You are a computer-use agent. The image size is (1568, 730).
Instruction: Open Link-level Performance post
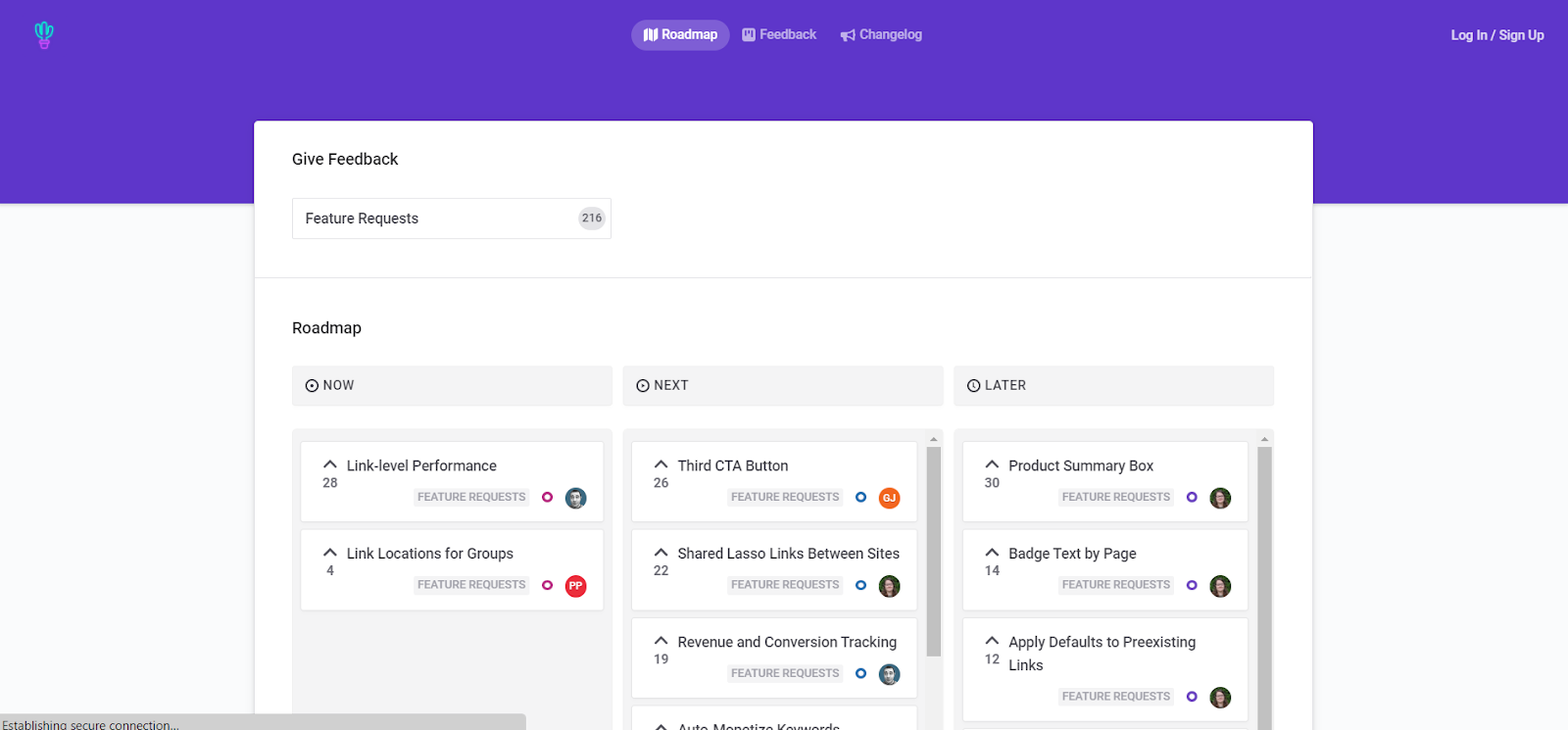pos(421,466)
